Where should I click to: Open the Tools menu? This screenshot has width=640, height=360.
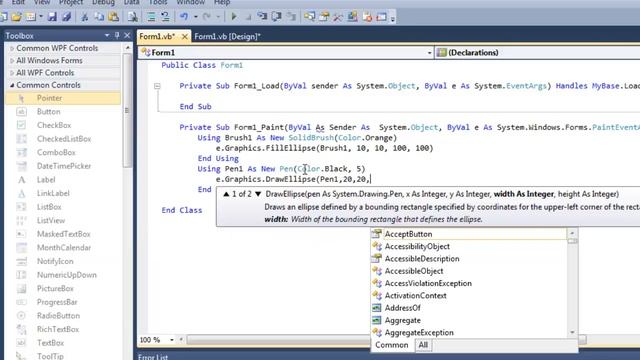158,2
